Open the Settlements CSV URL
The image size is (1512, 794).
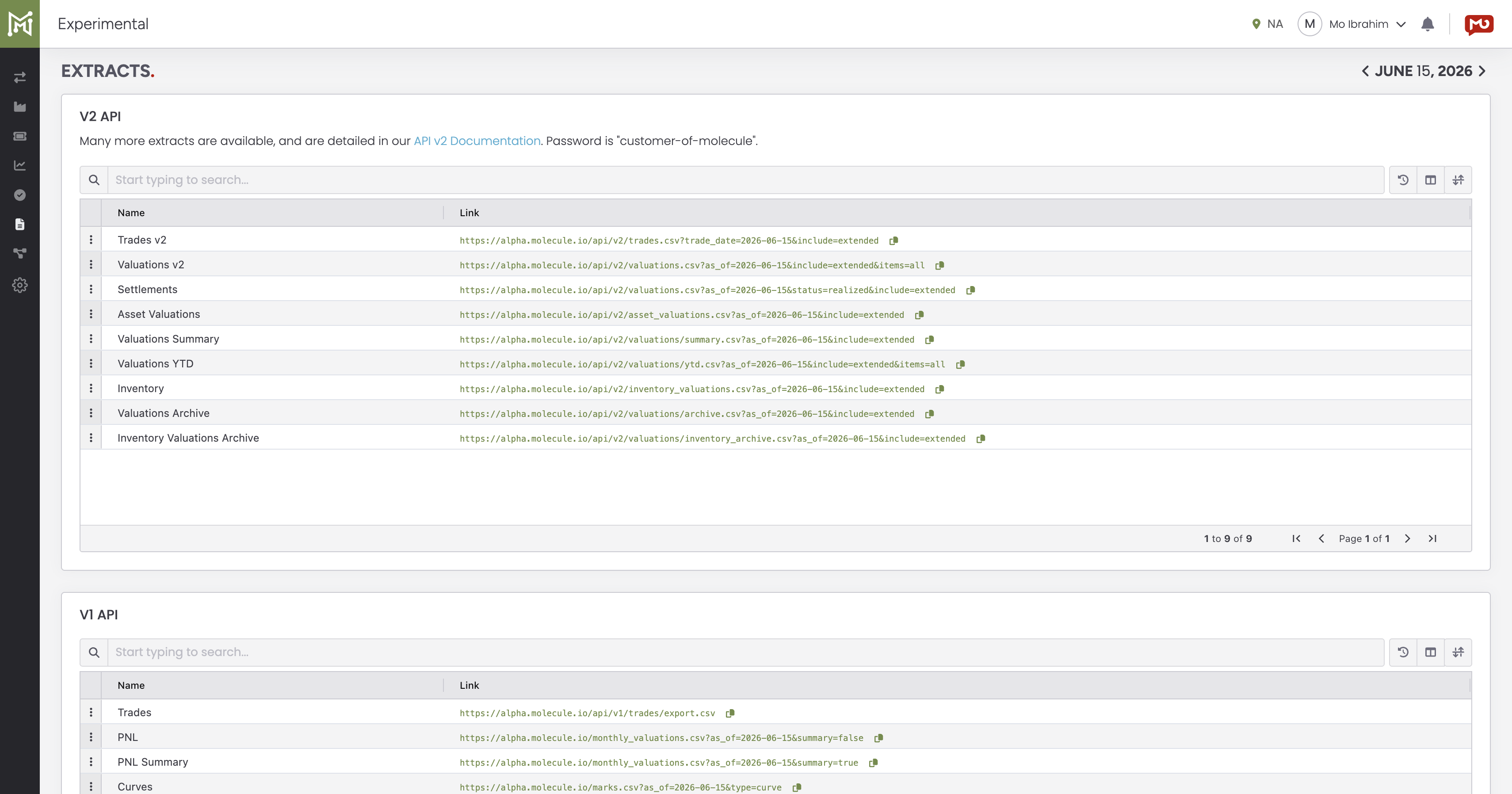(707, 290)
